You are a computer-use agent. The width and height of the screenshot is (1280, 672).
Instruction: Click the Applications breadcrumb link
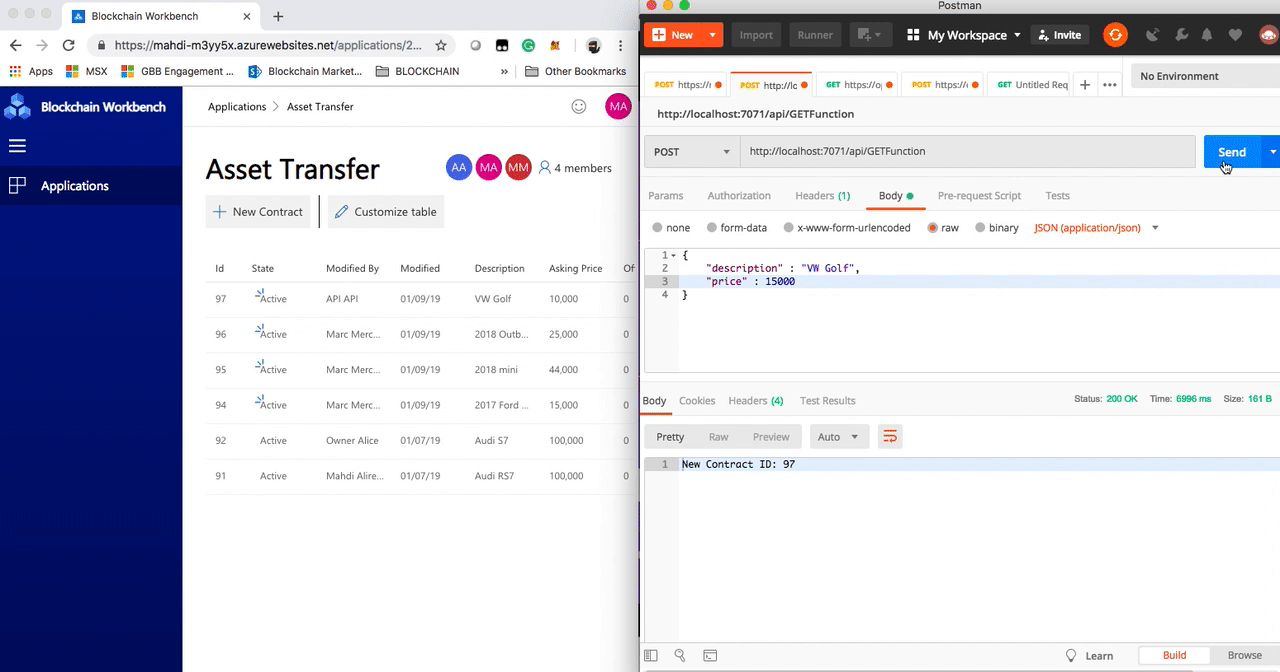click(237, 107)
